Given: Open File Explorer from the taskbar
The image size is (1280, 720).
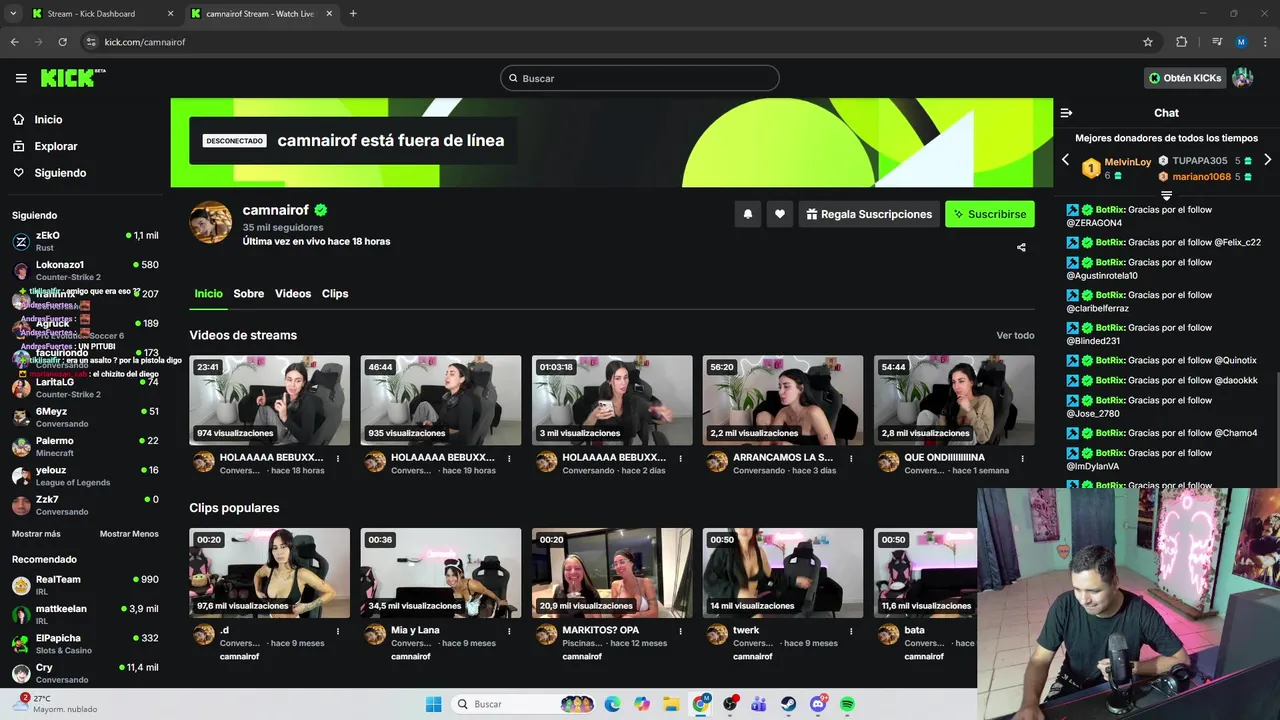Looking at the screenshot, I should 671,704.
